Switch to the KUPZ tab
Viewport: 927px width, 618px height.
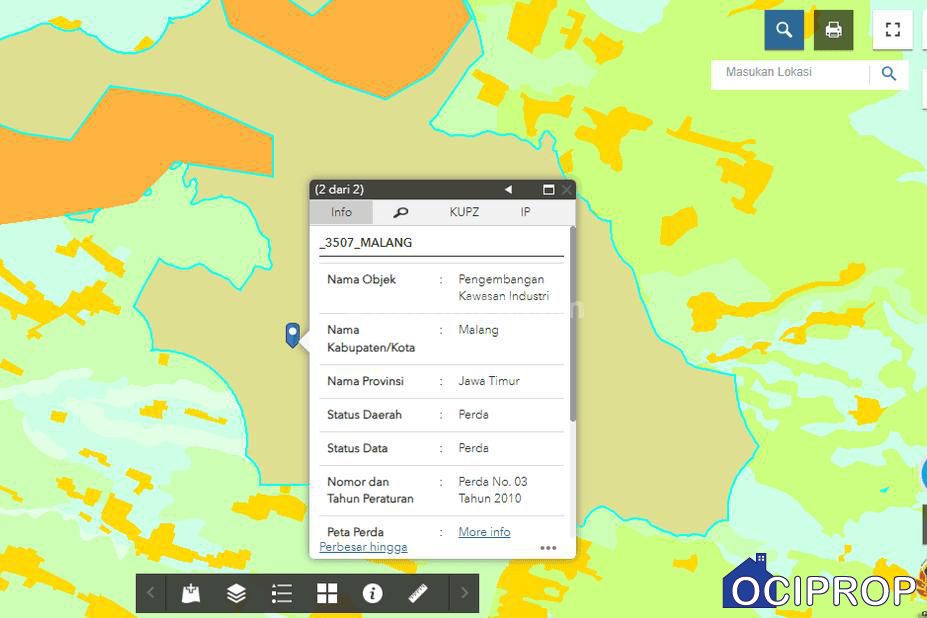coord(464,212)
